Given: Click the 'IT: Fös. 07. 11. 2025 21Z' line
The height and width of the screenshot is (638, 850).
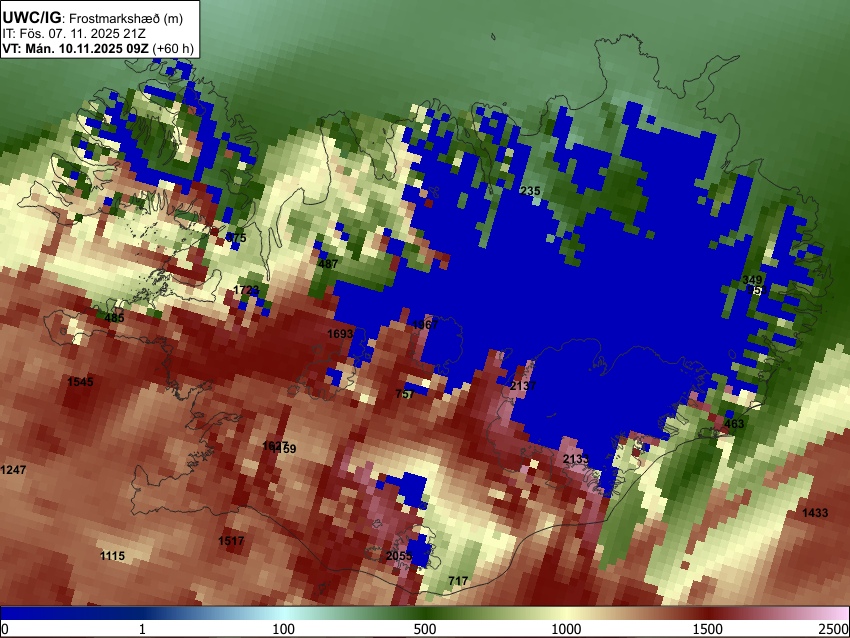Looking at the screenshot, I should point(74,34).
